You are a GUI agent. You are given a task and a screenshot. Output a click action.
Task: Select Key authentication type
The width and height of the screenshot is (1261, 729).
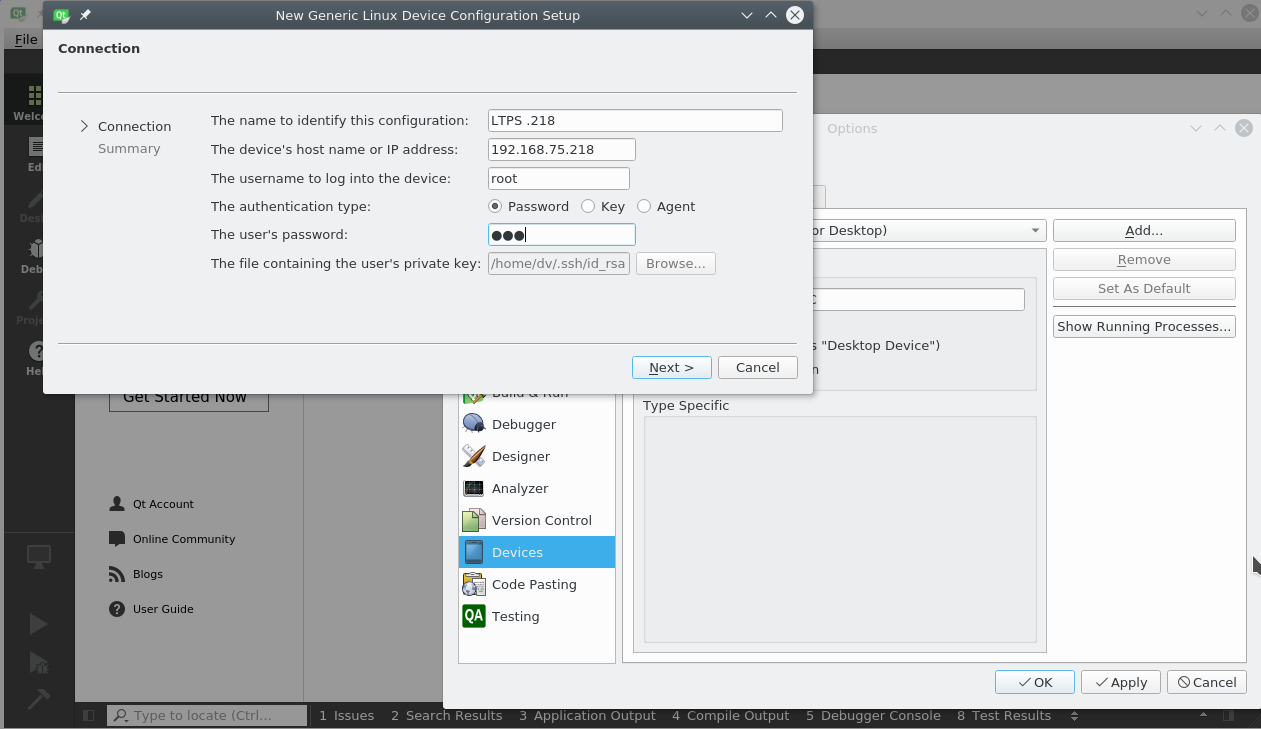588,206
